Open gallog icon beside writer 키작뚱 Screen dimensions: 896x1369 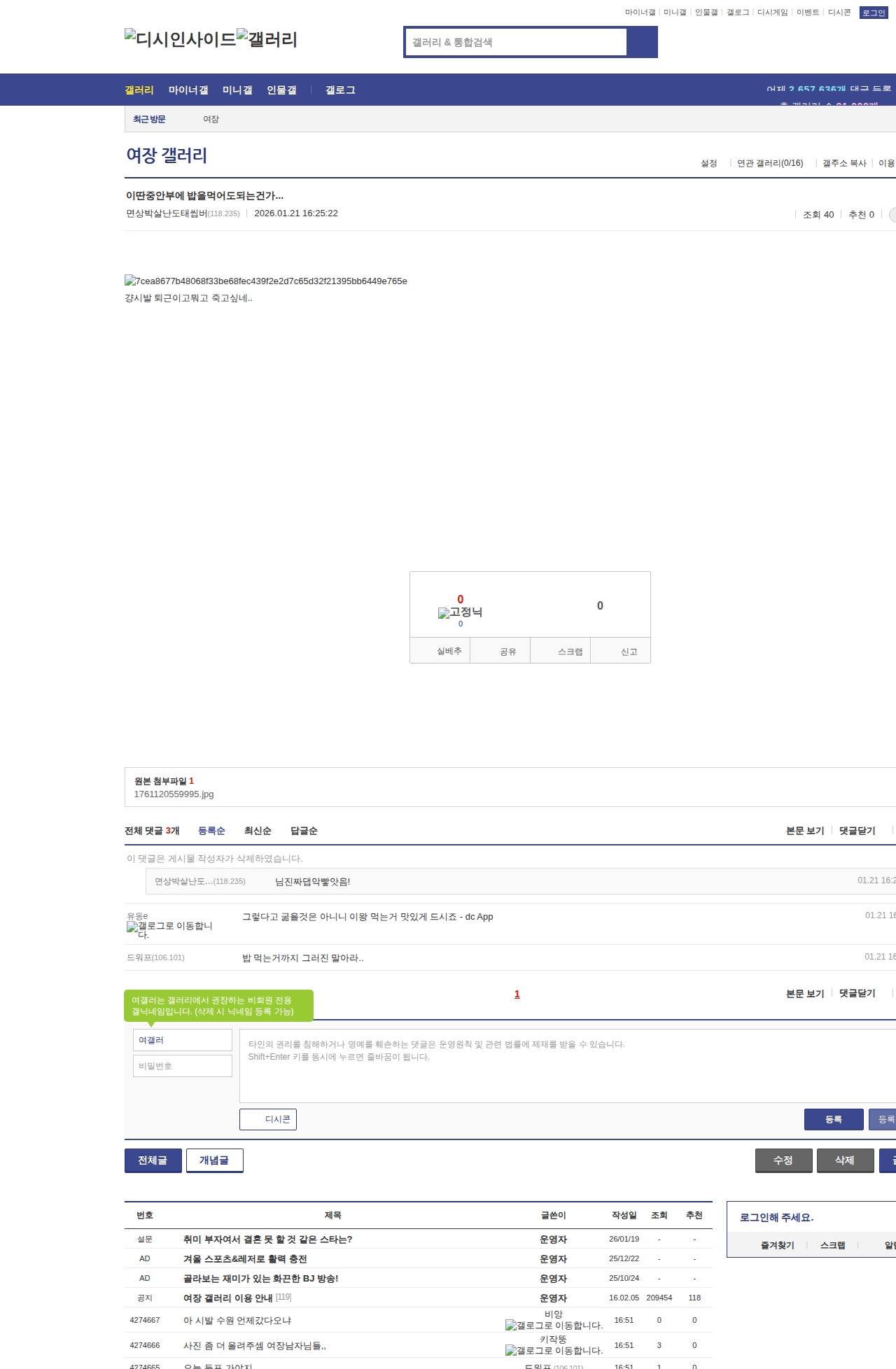[x=554, y=1350]
